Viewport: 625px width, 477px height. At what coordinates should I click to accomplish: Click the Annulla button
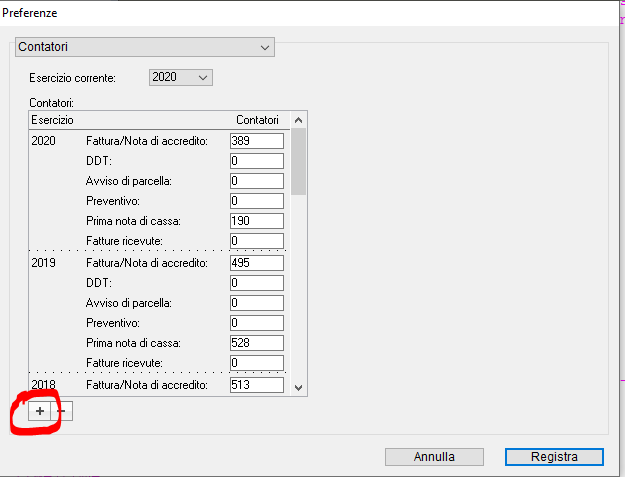pos(434,457)
